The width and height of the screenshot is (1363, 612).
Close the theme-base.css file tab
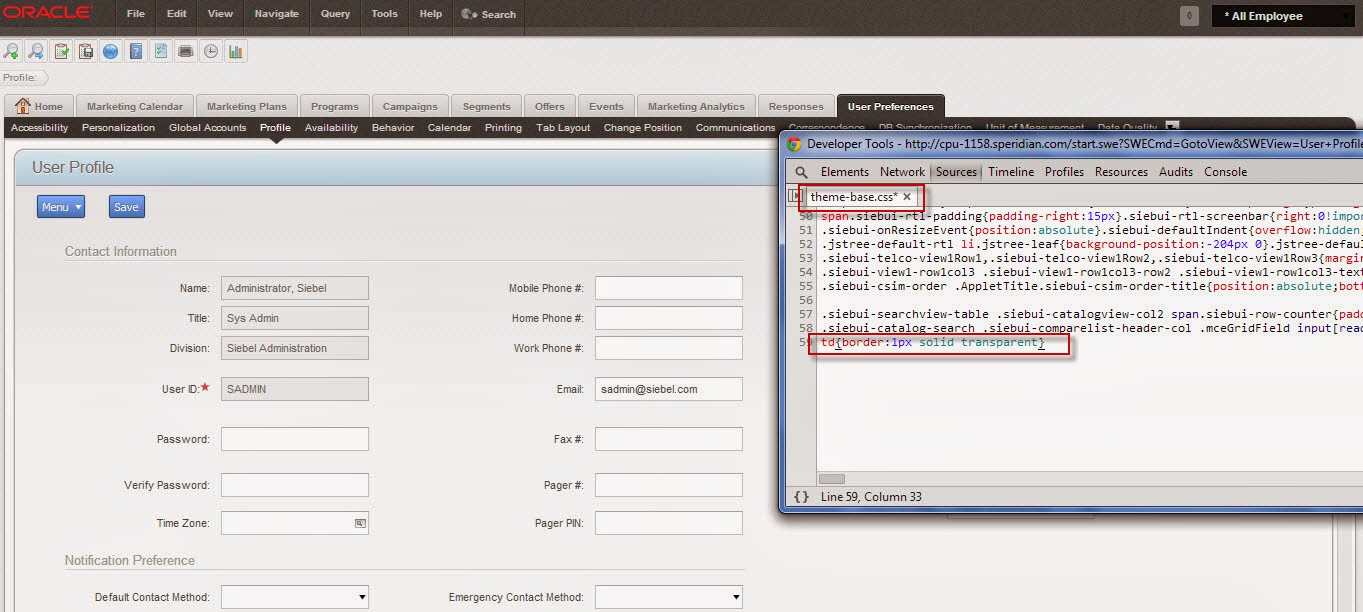tap(907, 197)
